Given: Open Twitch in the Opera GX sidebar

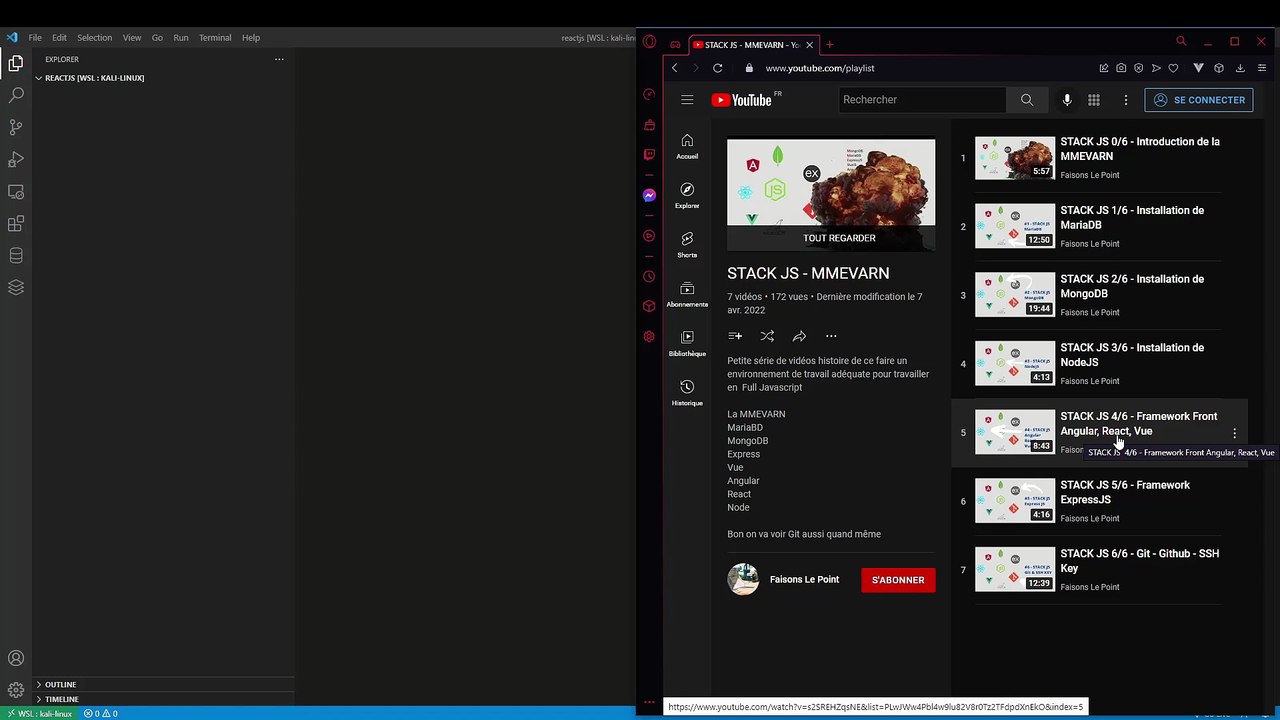Looking at the screenshot, I should [x=649, y=155].
